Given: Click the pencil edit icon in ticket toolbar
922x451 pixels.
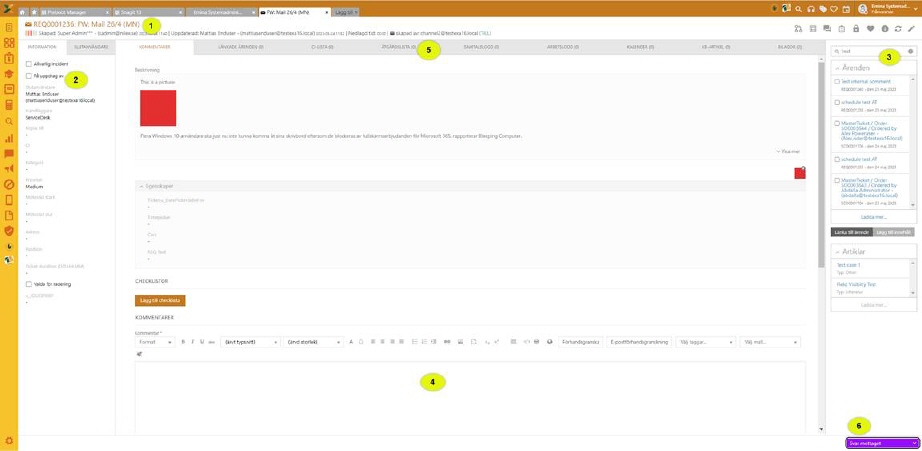Looking at the screenshot, I should point(910,28).
